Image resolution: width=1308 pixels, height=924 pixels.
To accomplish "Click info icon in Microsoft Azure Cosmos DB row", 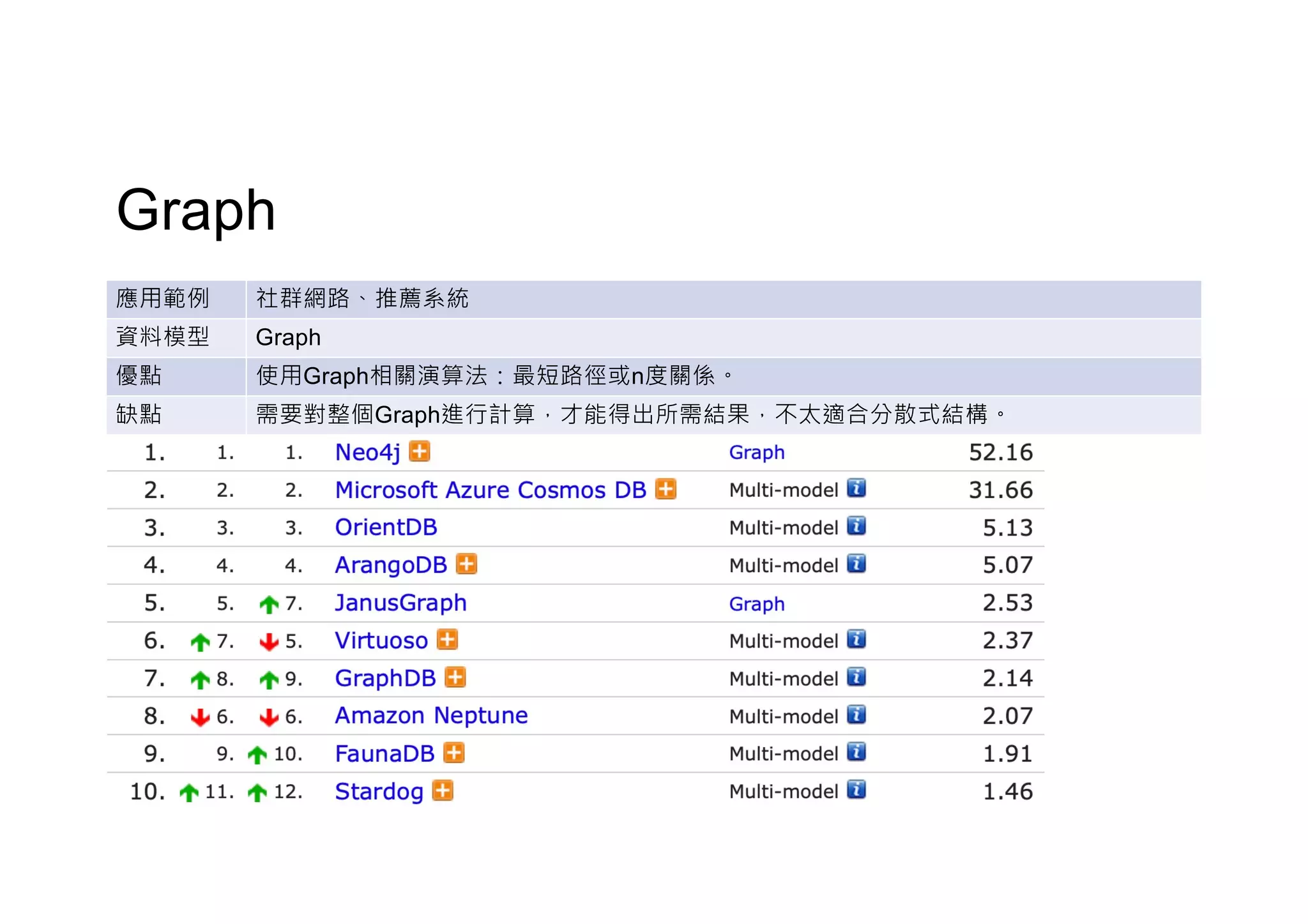I will (x=856, y=489).
